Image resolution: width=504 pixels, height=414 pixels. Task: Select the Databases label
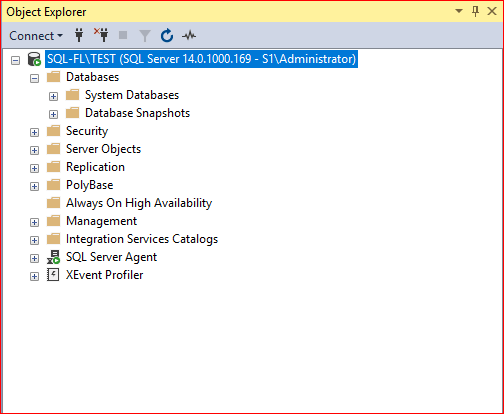tap(92, 77)
